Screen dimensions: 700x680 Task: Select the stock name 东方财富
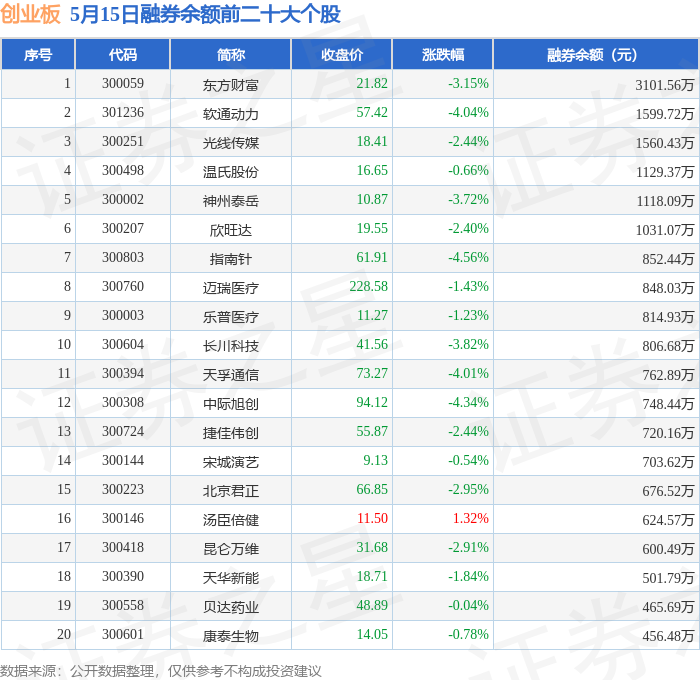[231, 85]
